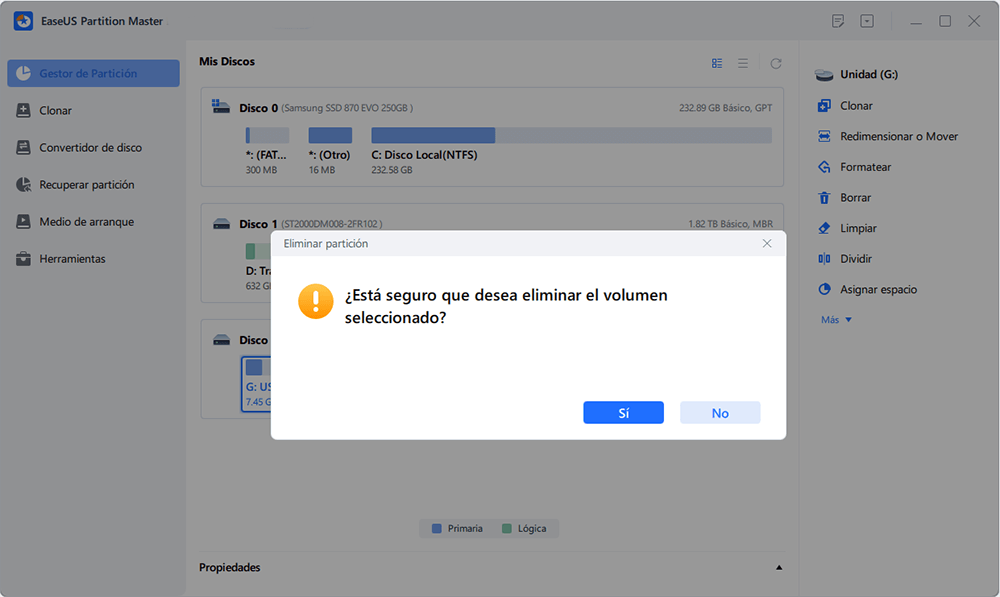This screenshot has height=597, width=1000.
Task: Confirm deletion with the Sí button
Action: tap(623, 413)
